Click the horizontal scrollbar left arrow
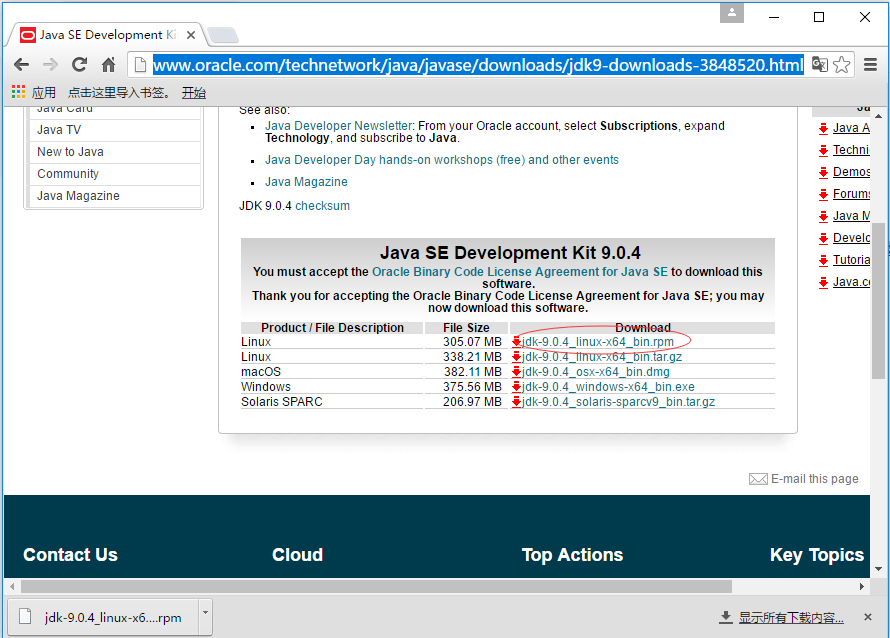Viewport: 890px width, 638px height. click(x=12, y=586)
